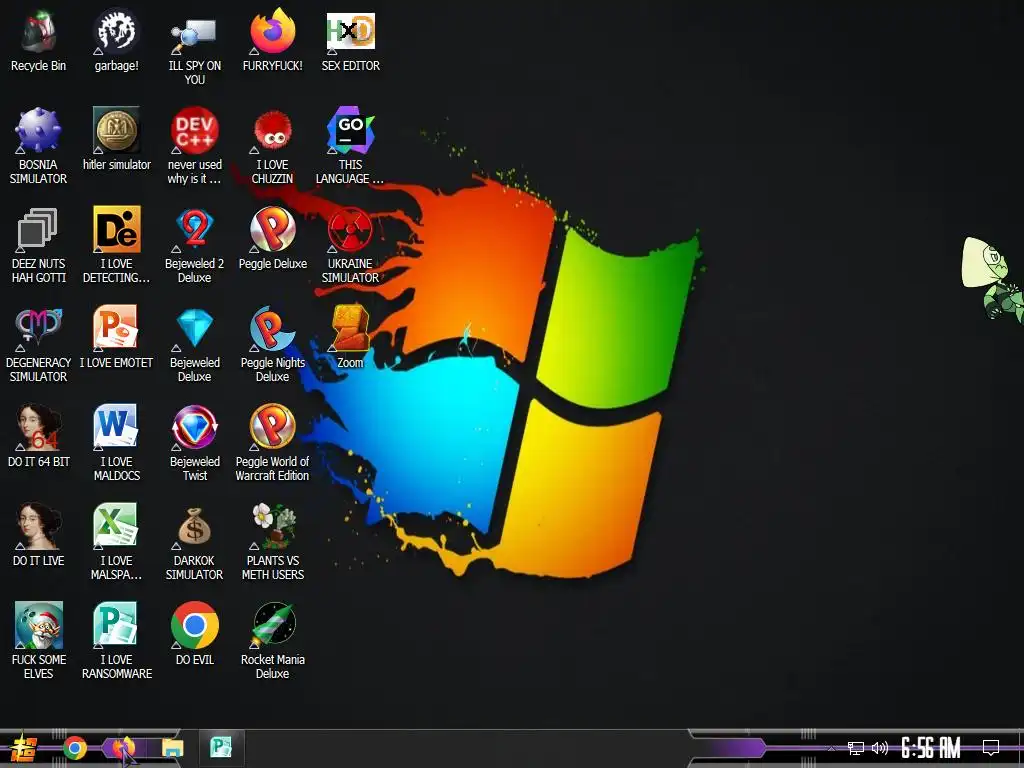
Task: Click the 6:56 AM taskbar clock
Action: pyautogui.click(x=931, y=748)
